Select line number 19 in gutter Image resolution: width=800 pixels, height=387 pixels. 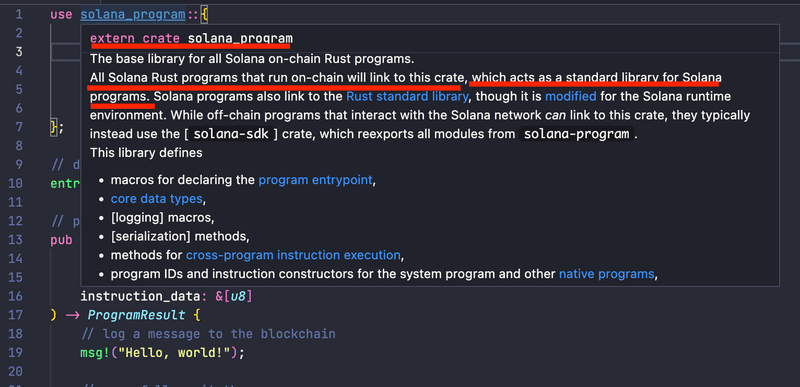tap(16, 352)
